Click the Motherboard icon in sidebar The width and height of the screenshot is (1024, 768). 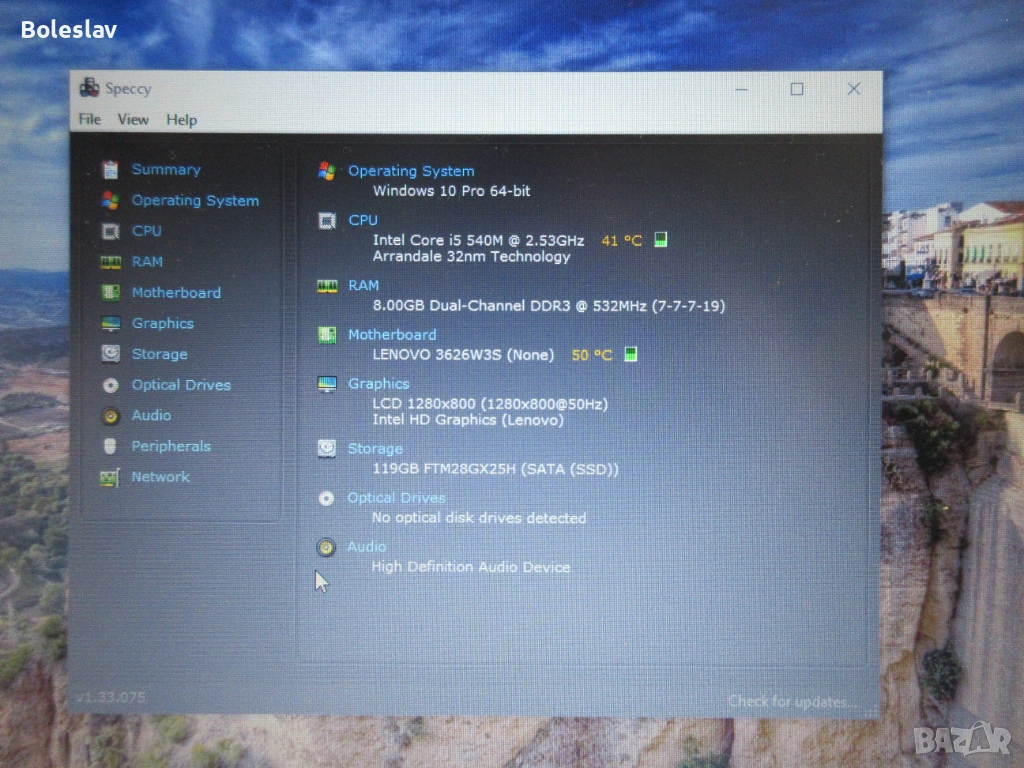click(110, 293)
